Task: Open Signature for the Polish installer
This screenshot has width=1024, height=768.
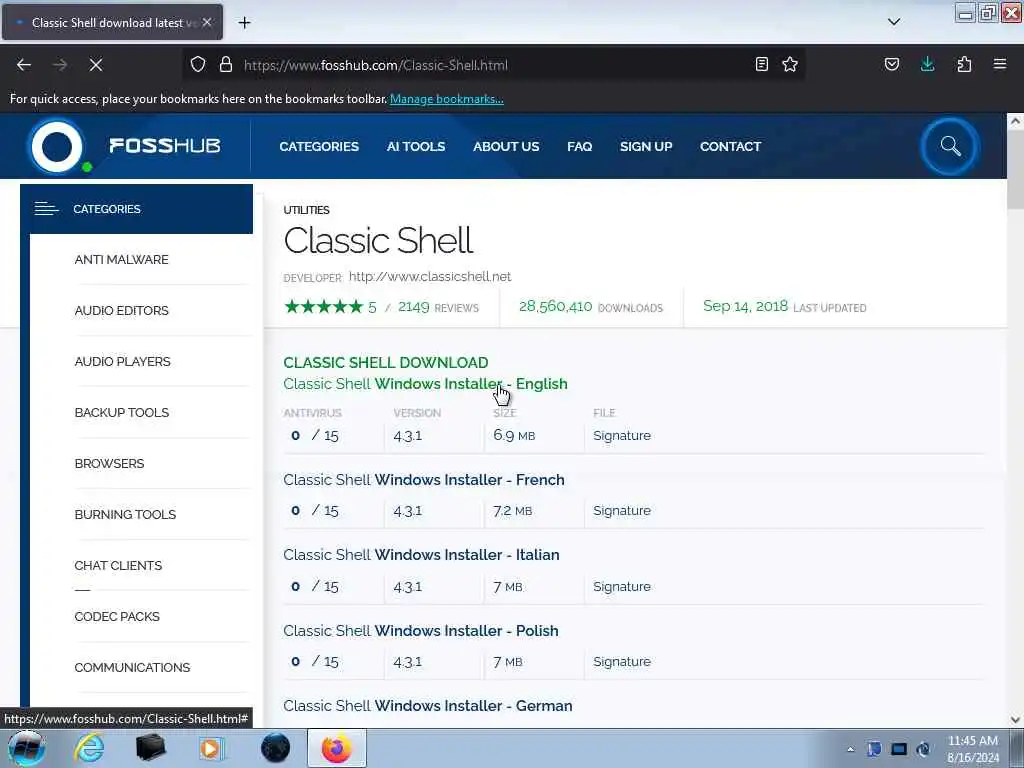Action: coord(622,661)
